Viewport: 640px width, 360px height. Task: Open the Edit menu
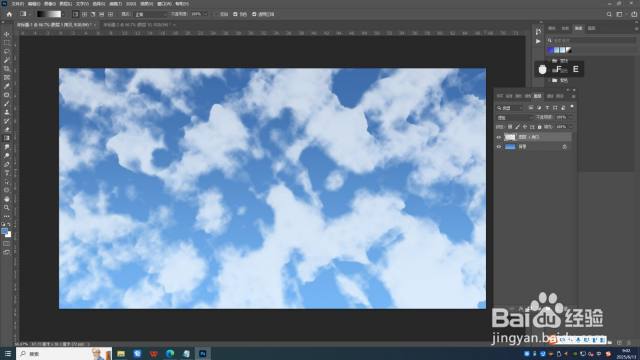[x=34, y=4]
